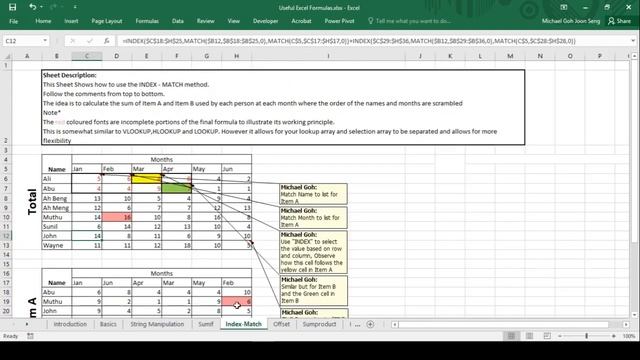This screenshot has height=360, width=640.
Task: Click the Share button
Action: tap(619, 21)
